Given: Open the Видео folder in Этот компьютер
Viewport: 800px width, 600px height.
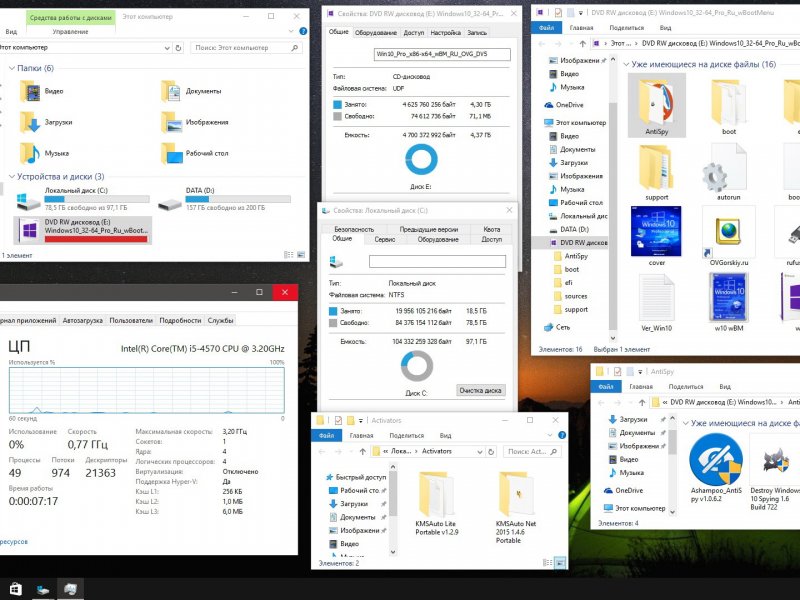Looking at the screenshot, I should (42, 91).
